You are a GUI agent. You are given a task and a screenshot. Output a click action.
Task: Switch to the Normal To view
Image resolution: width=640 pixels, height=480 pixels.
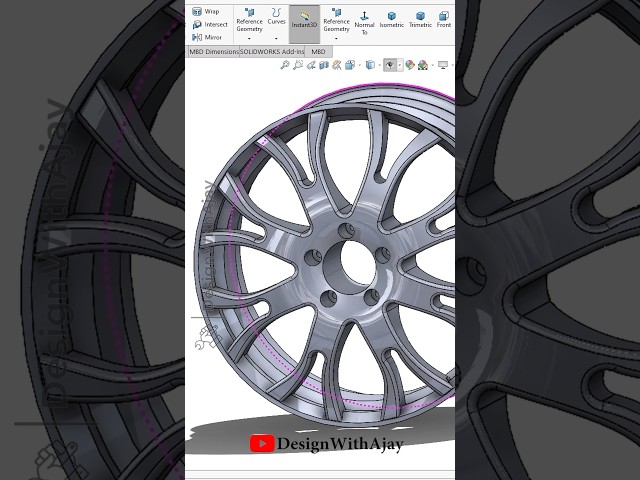click(364, 23)
